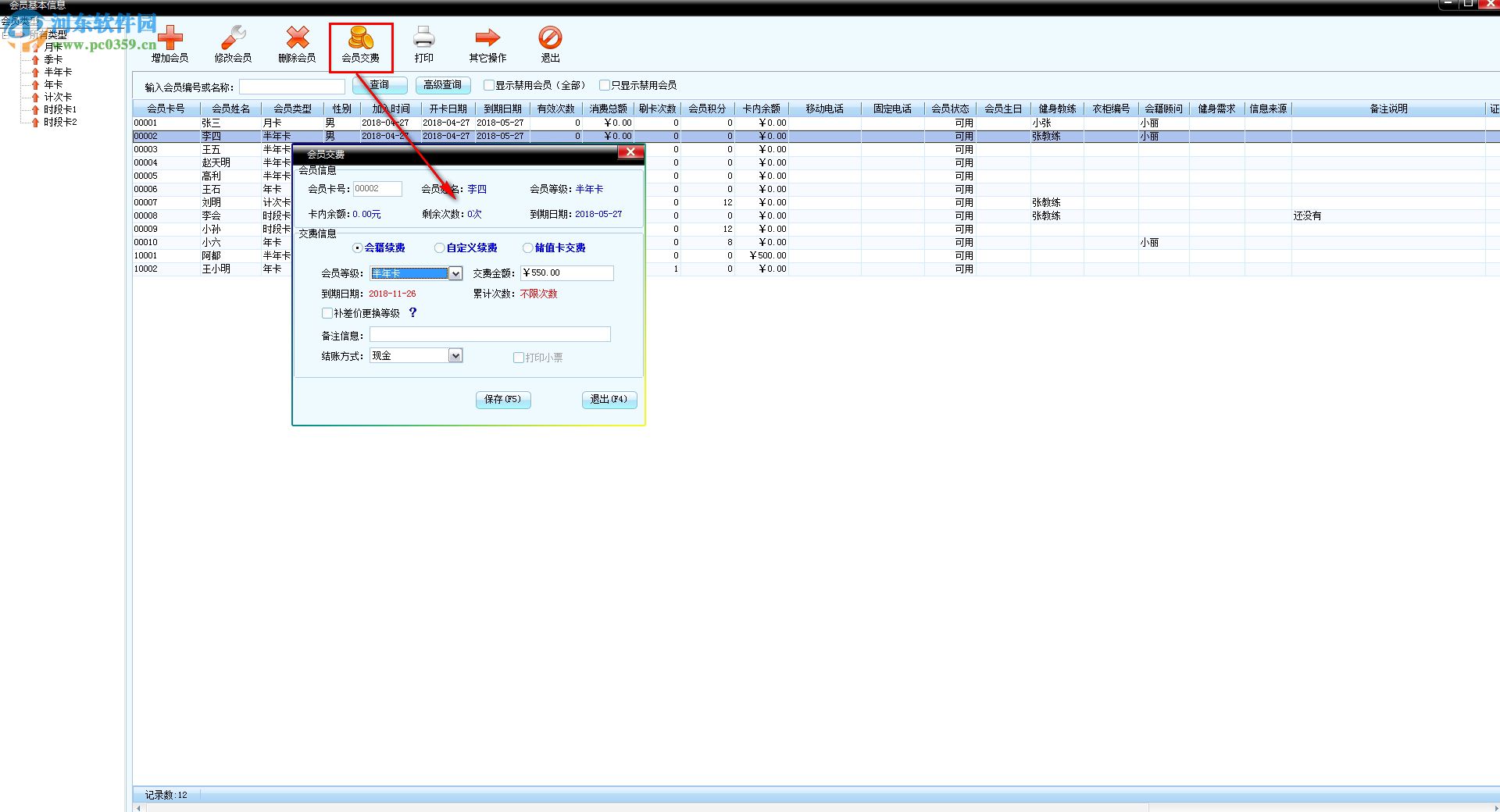The image size is (1500, 812).
Task: Select the 会籍续费 radio option
Action: pyautogui.click(x=358, y=248)
